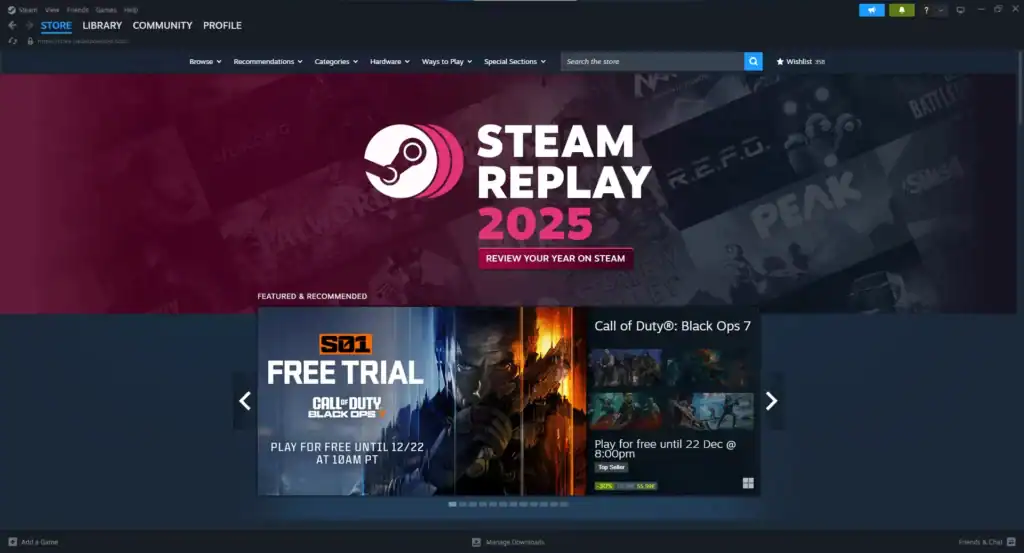Select first carousel page indicator

click(452, 504)
